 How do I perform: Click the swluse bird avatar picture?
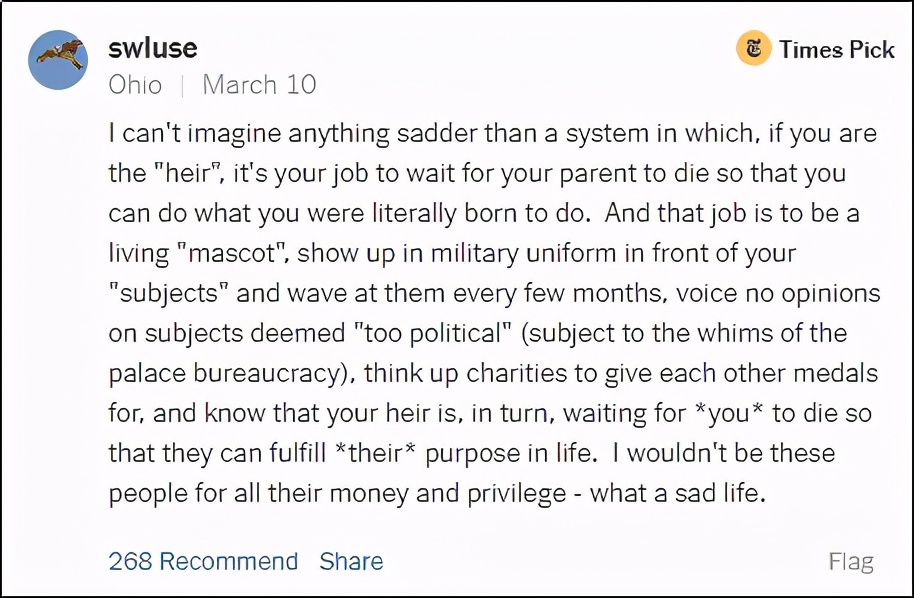58,60
